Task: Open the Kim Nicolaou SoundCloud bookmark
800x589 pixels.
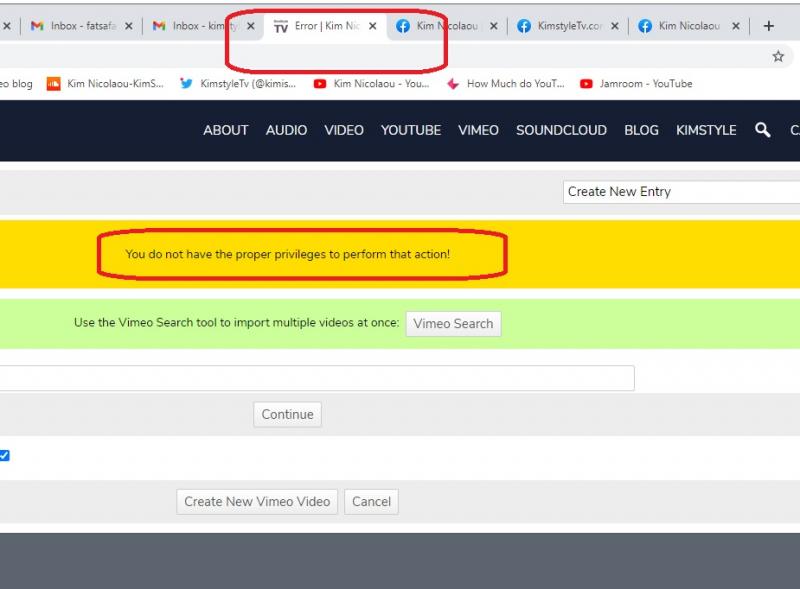Action: coord(105,84)
